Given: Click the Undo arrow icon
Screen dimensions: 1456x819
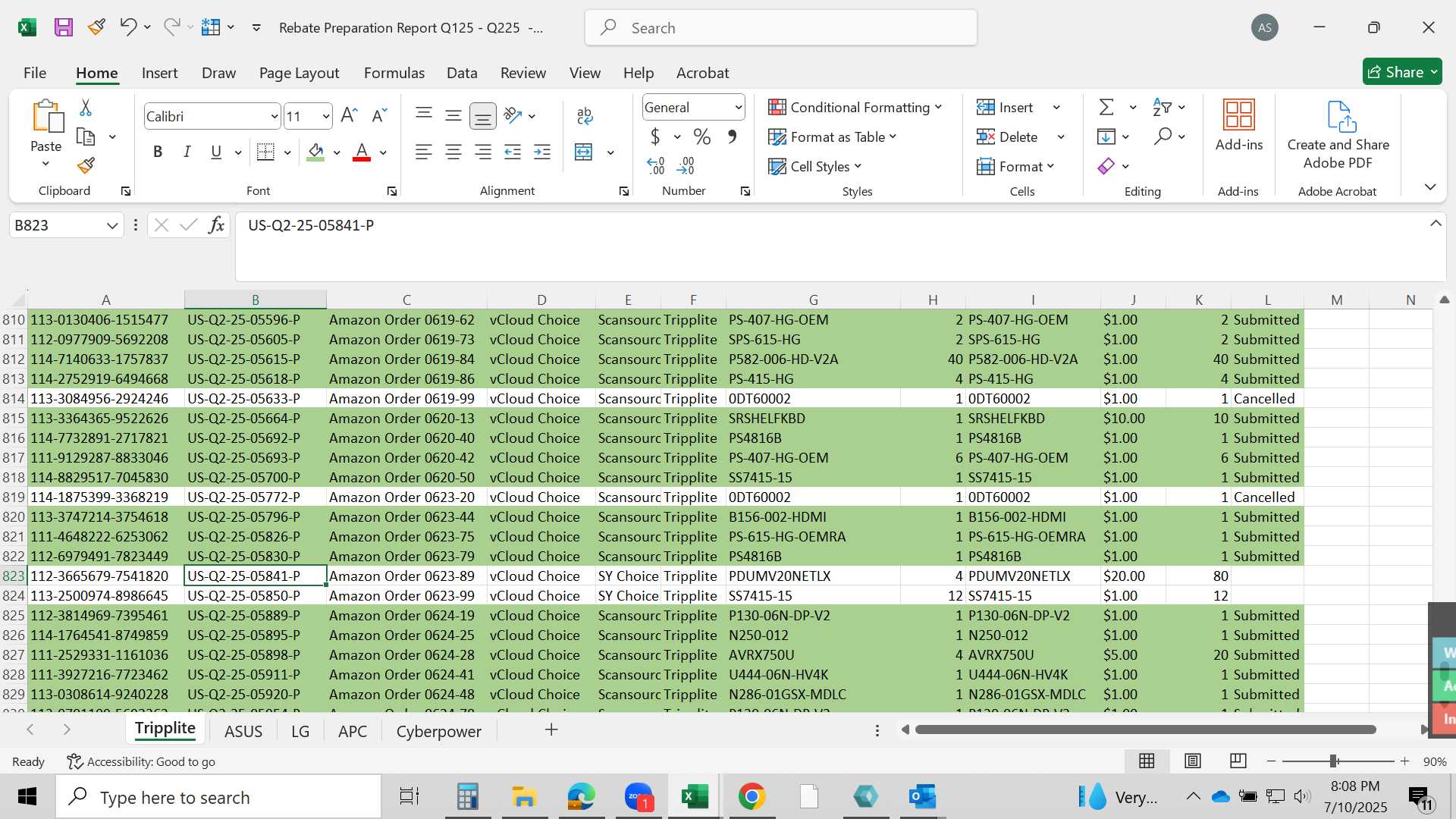Looking at the screenshot, I should (x=127, y=27).
